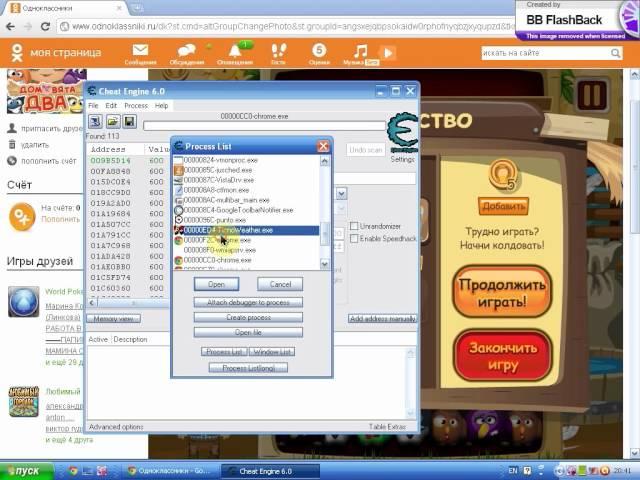Click the Cheat Engine logo above Settings
The height and width of the screenshot is (480, 640).
(402, 133)
